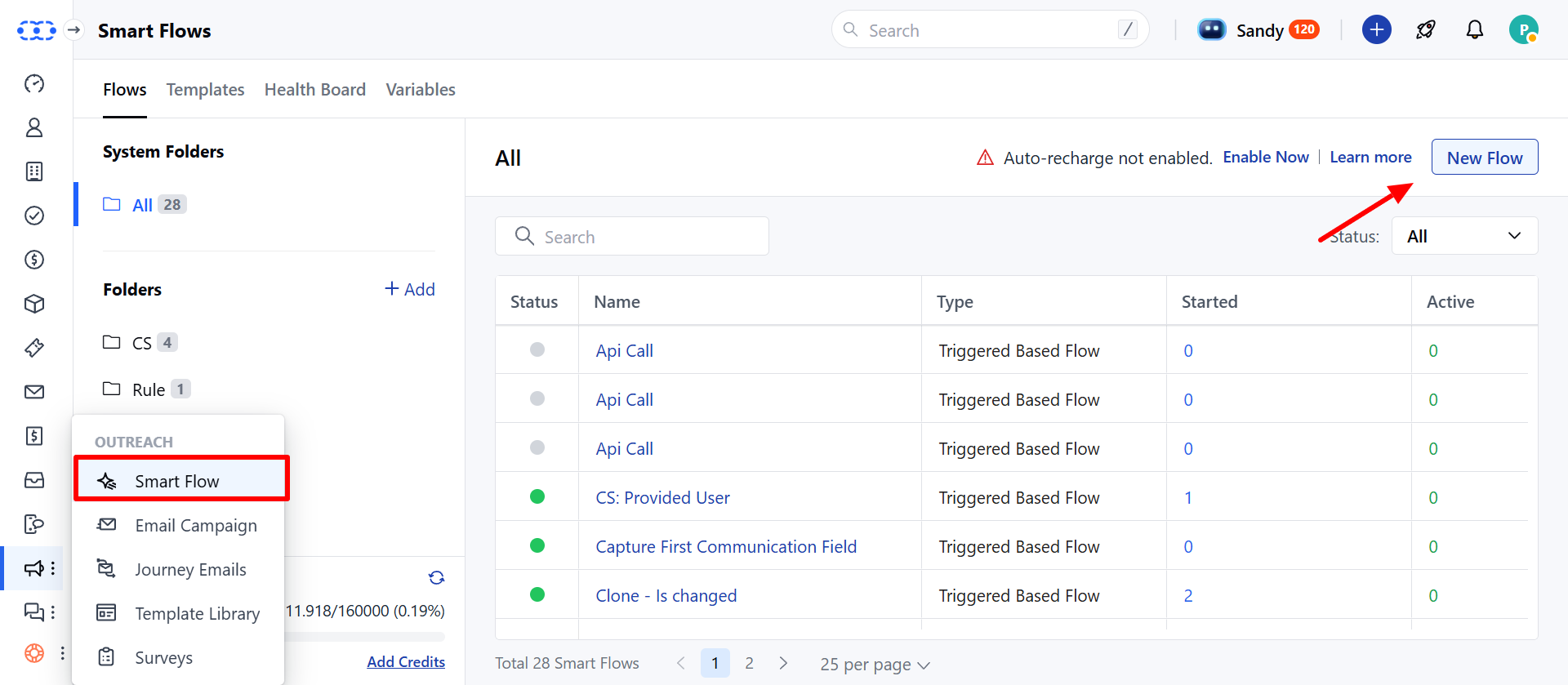Image resolution: width=1568 pixels, height=685 pixels.
Task: Click the flows Search input field
Action: click(x=632, y=237)
